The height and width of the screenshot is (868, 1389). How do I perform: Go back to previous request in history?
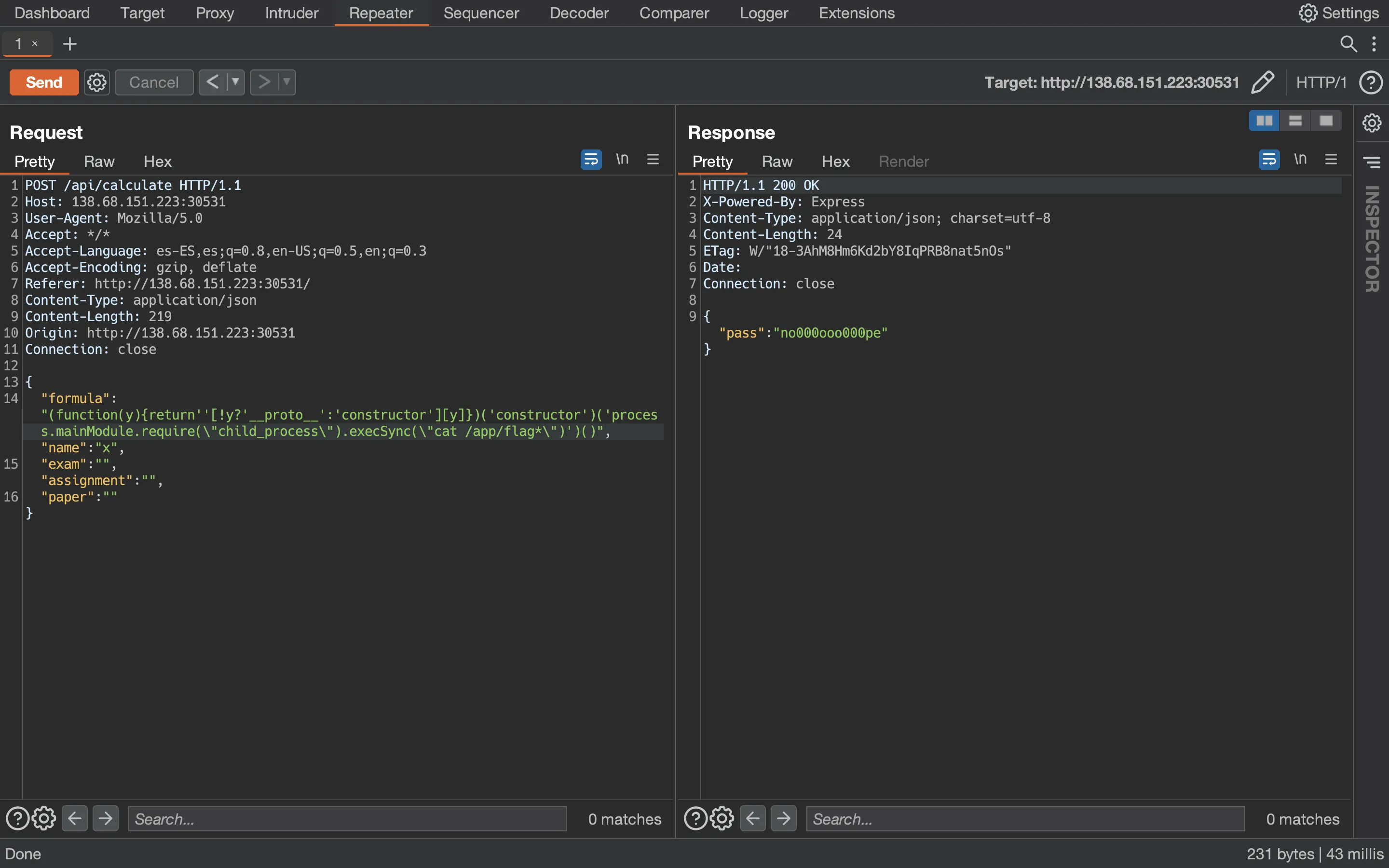tap(212, 82)
